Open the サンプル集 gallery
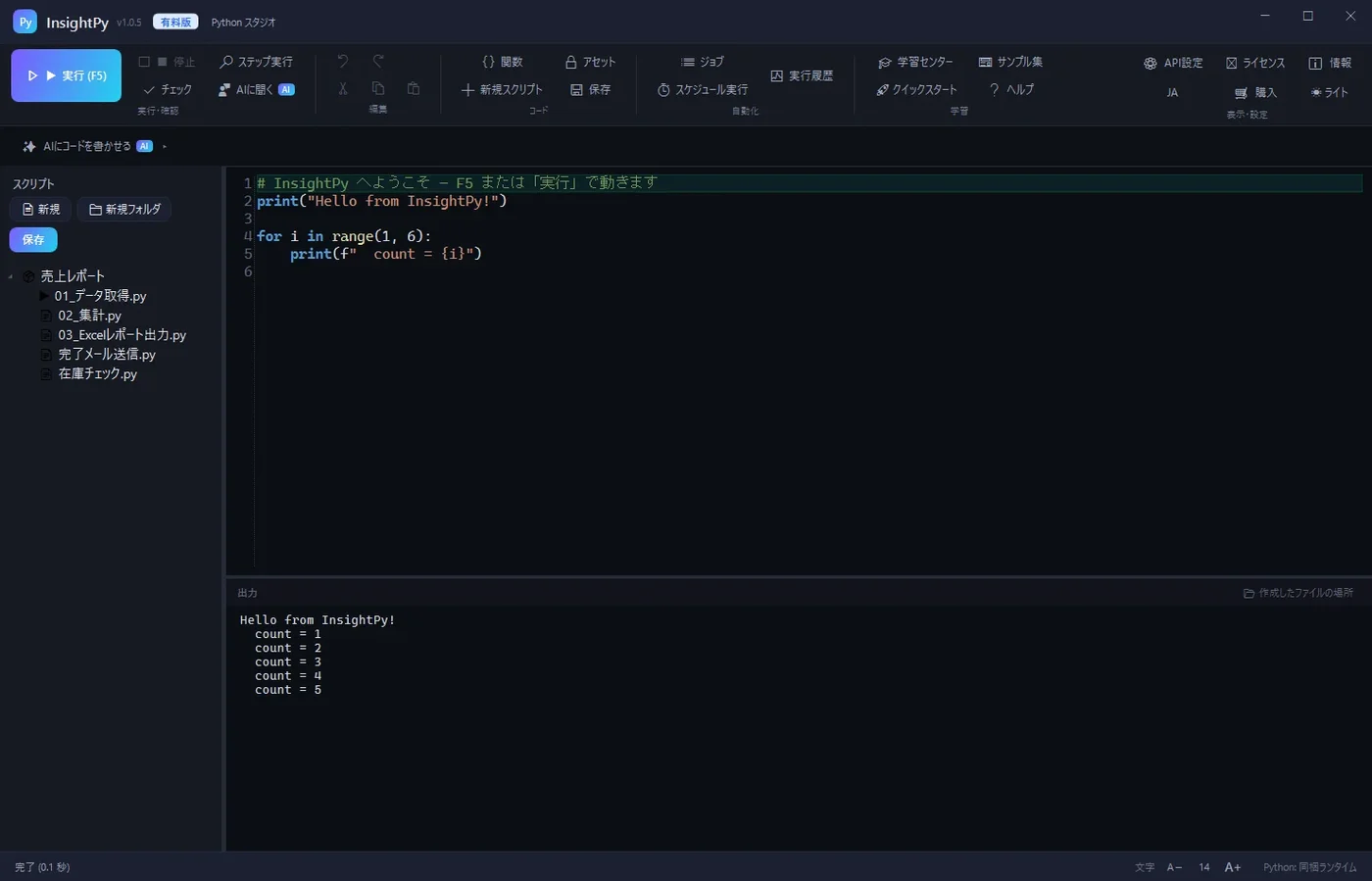 pyautogui.click(x=1010, y=62)
